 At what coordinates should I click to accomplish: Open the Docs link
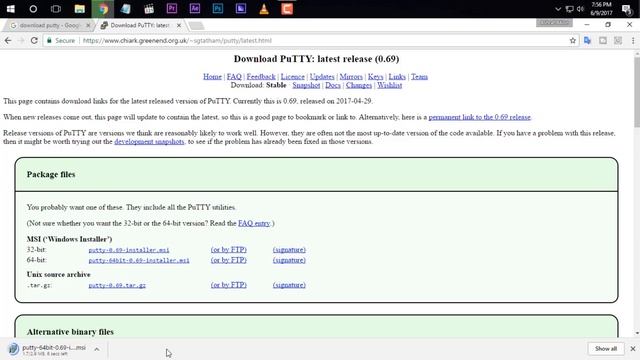coord(333,85)
